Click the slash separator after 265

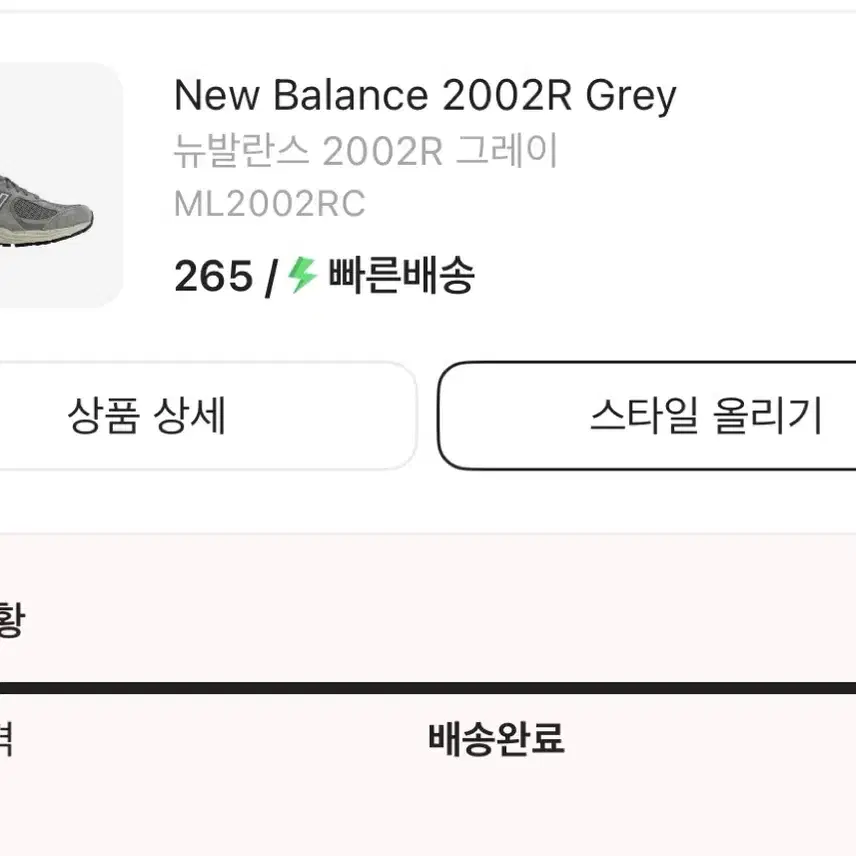271,278
